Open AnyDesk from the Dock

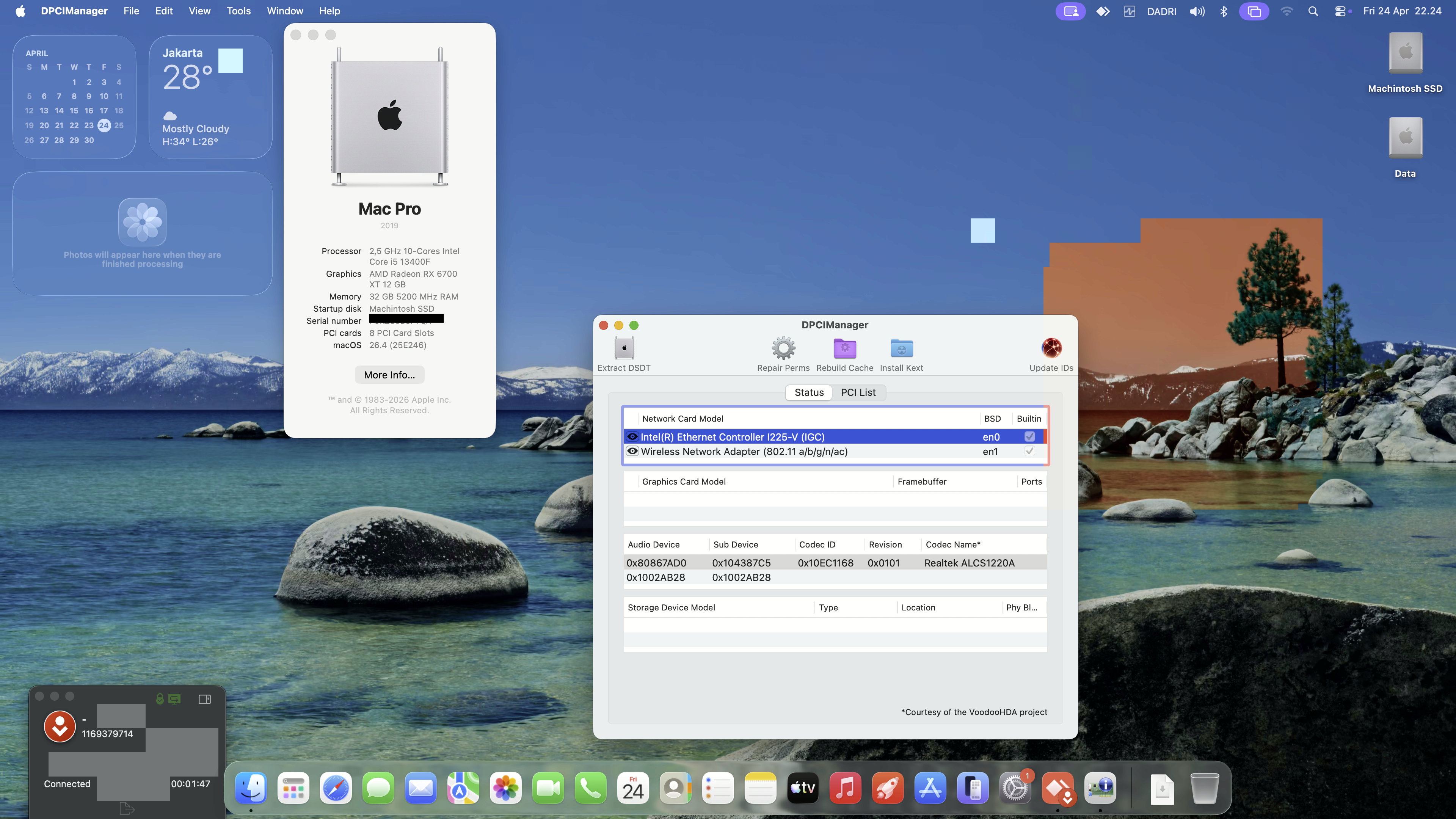[x=1057, y=788]
